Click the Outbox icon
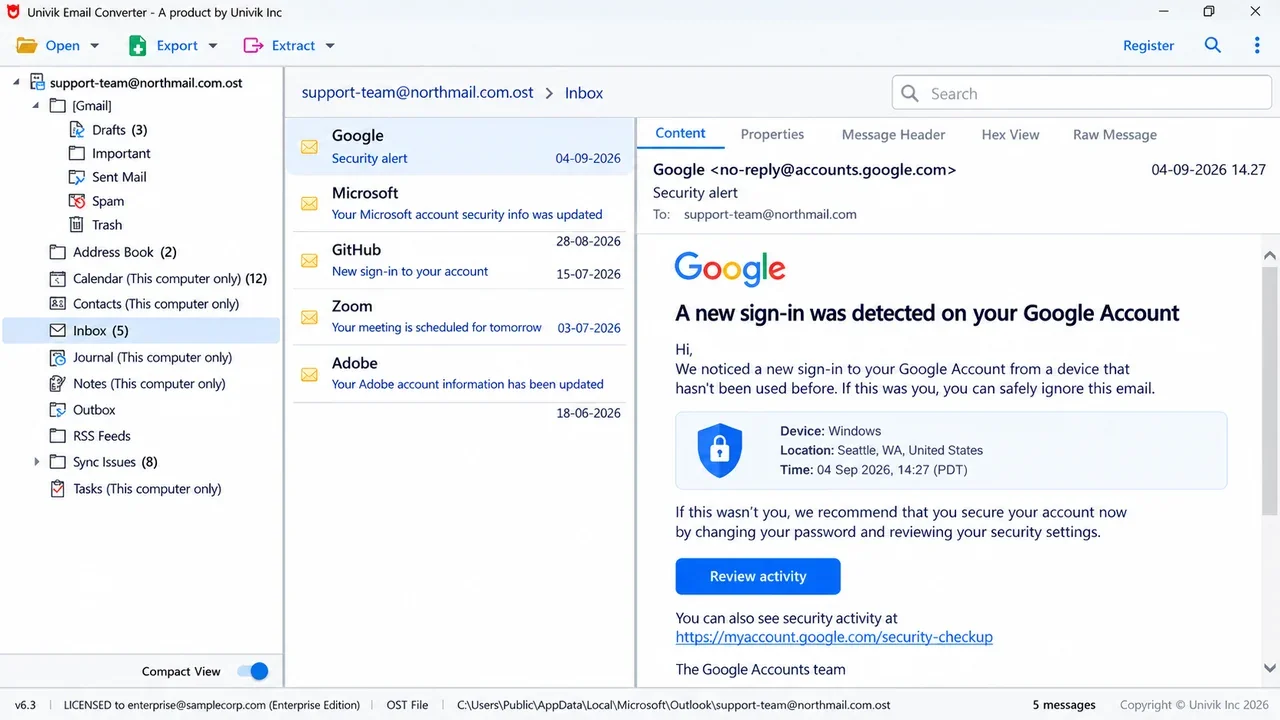1280x720 pixels. point(58,410)
